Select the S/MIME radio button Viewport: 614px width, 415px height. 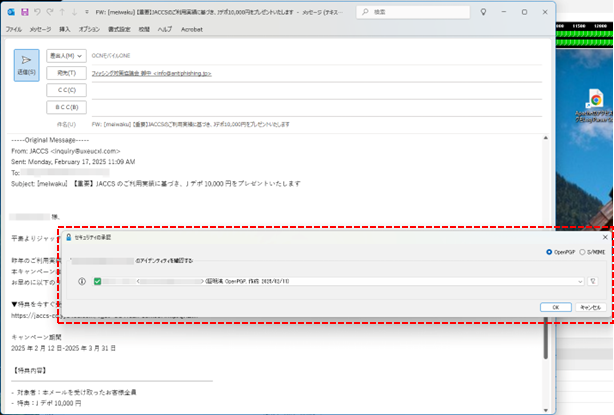583,252
